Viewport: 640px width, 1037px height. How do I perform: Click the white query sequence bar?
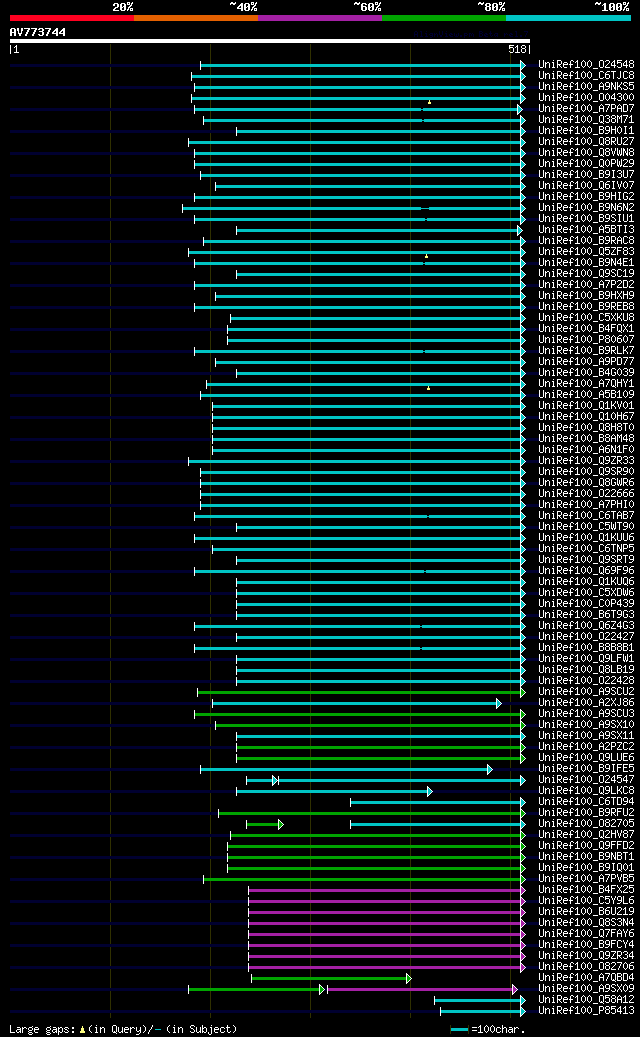(270, 41)
